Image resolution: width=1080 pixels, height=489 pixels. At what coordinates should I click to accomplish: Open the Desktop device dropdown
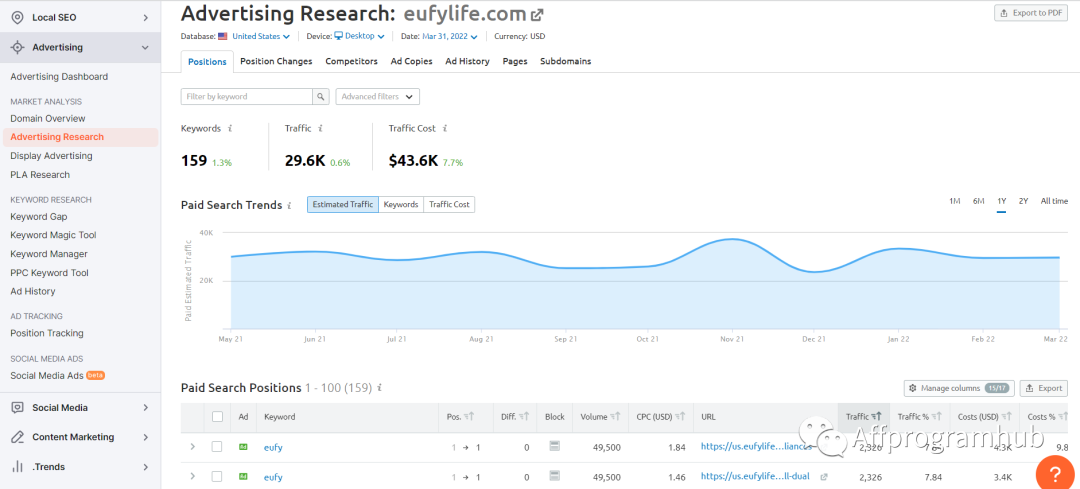pyautogui.click(x=359, y=37)
